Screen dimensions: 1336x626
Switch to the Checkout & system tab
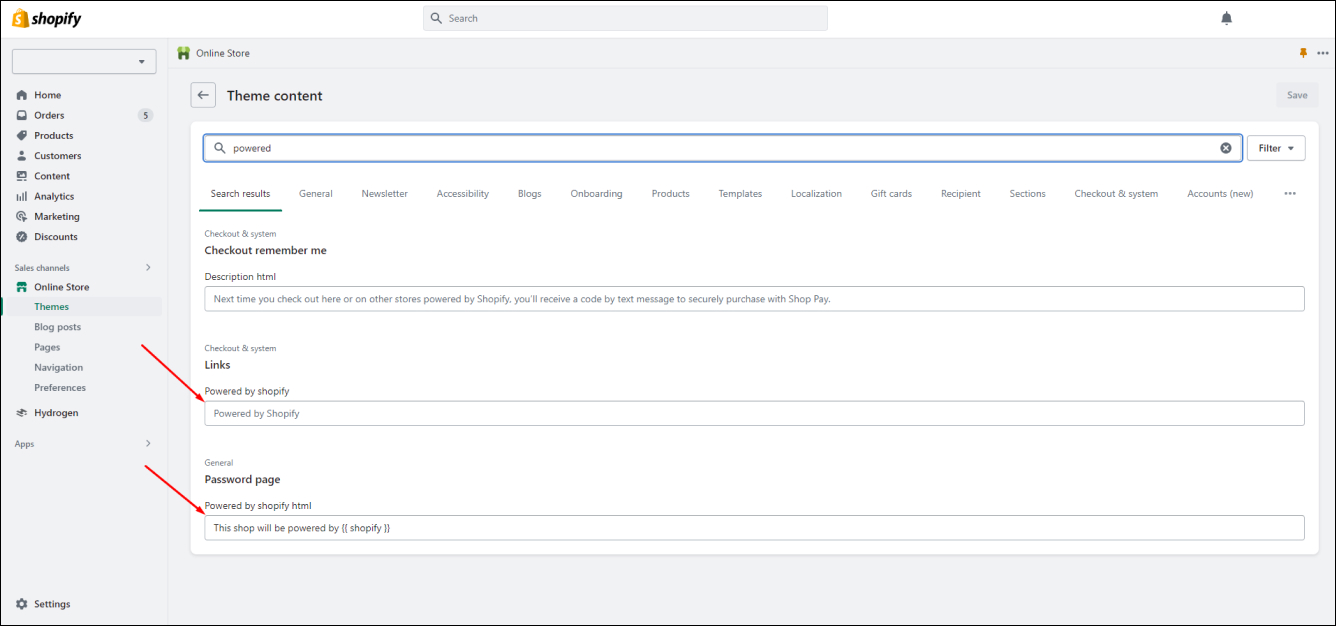pos(1116,194)
